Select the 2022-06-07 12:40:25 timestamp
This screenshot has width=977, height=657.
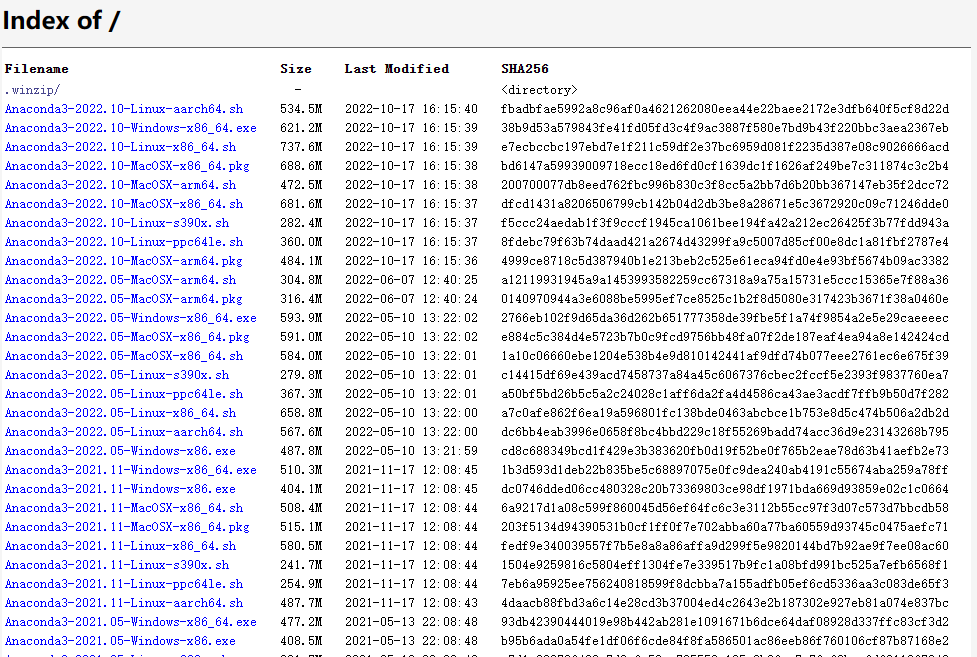pyautogui.click(x=411, y=280)
